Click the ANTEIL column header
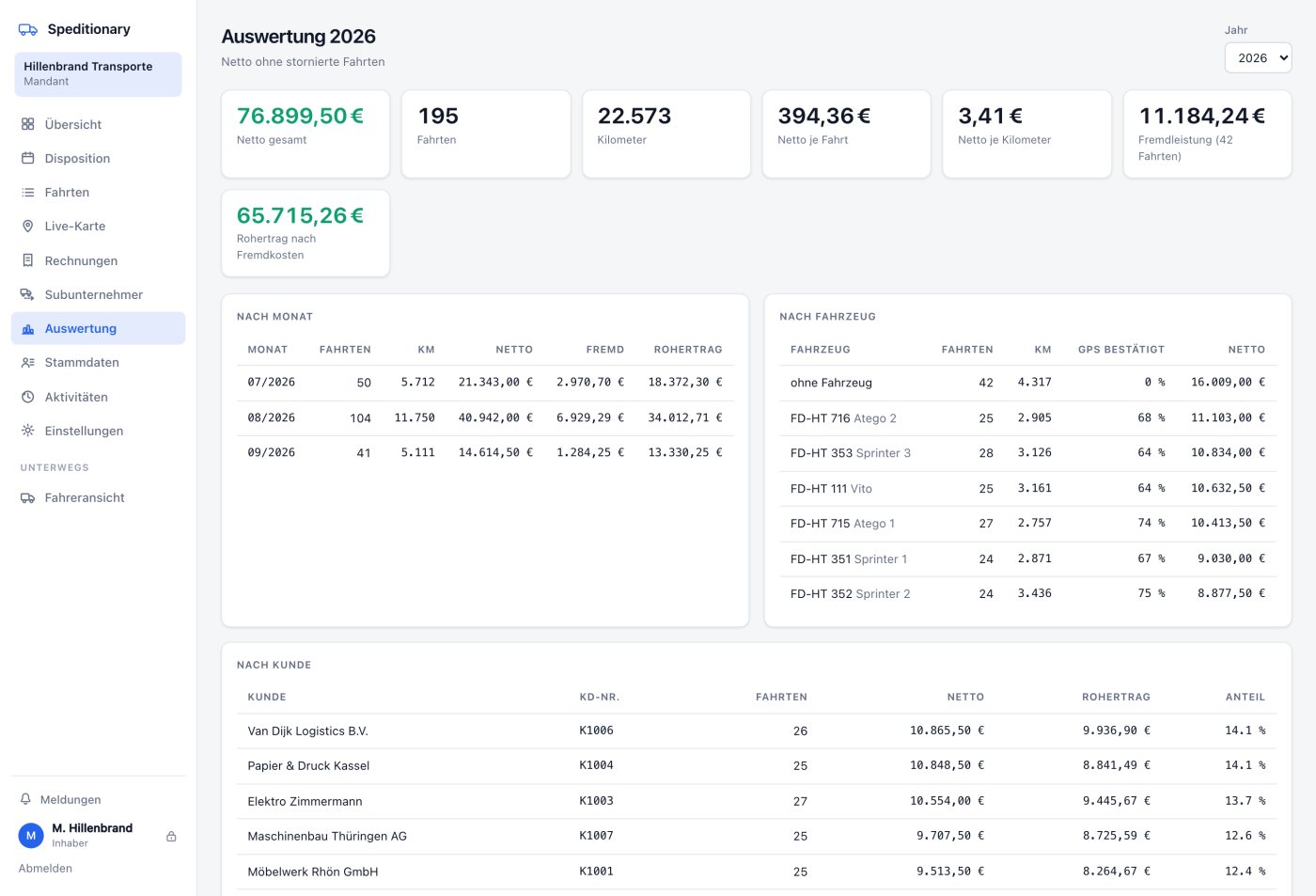Viewport: 1316px width, 896px height. [1245, 697]
